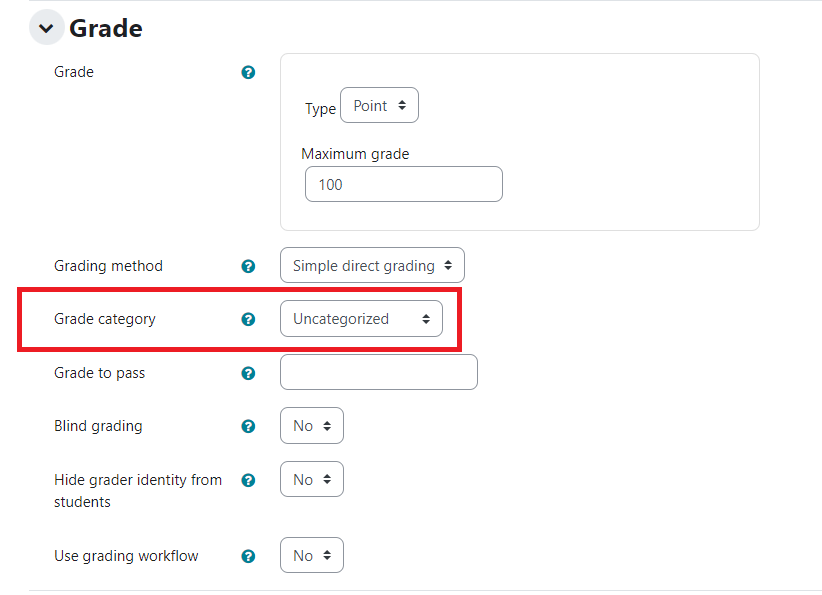This screenshot has height=595, width=822.
Task: Click the Maximum grade value box
Action: 403,184
